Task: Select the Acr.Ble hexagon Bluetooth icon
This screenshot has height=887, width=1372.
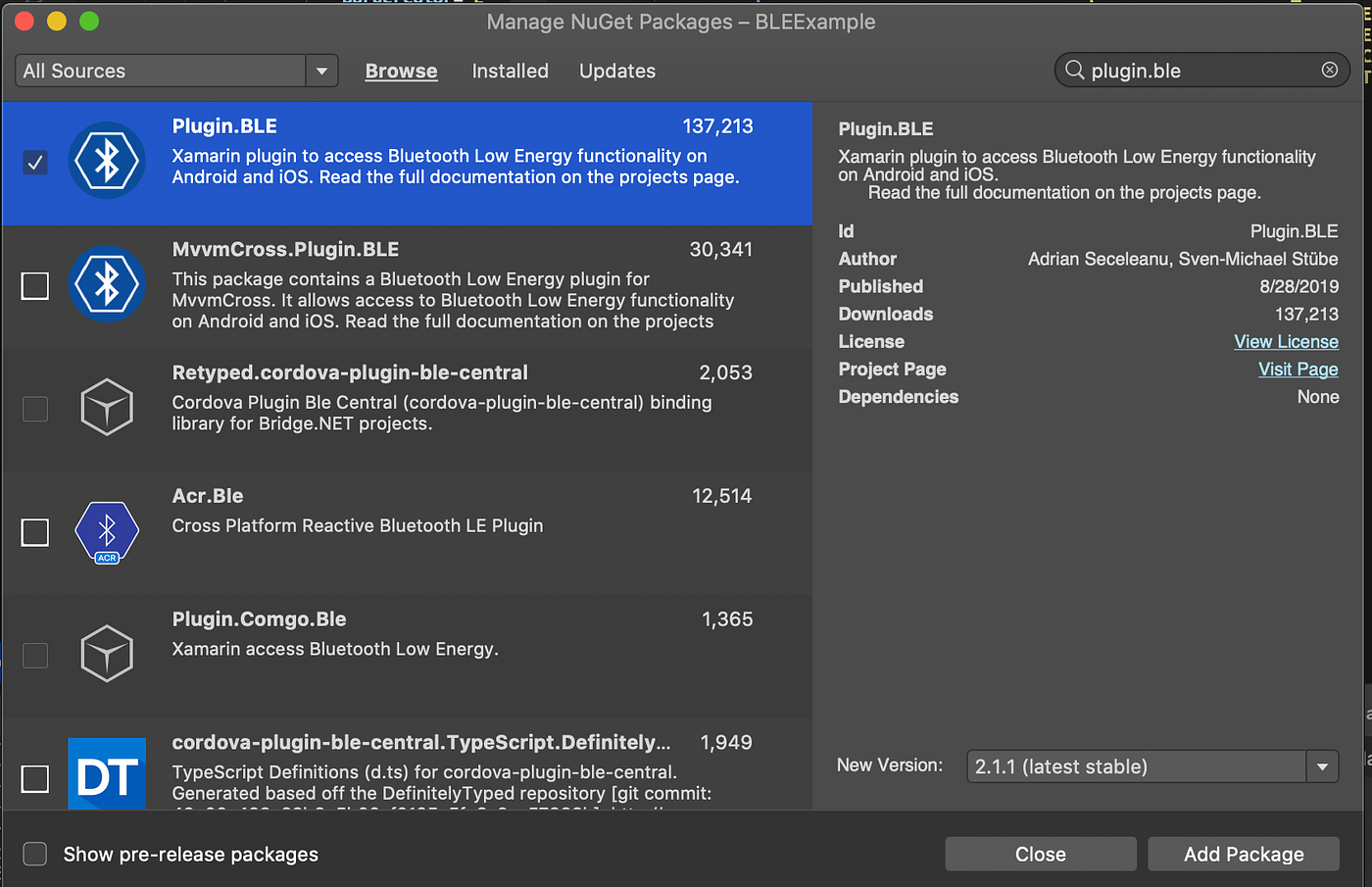Action: click(107, 532)
